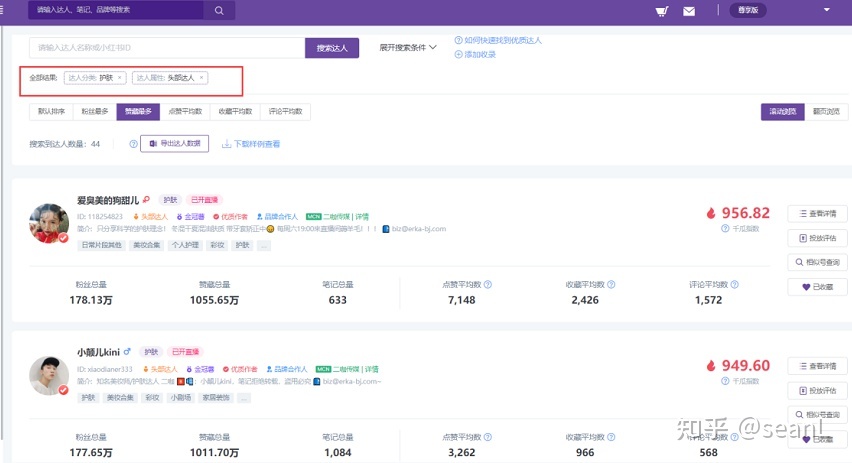852x463 pixels.
Task: Open the mail envelope icon in header
Action: coord(689,11)
